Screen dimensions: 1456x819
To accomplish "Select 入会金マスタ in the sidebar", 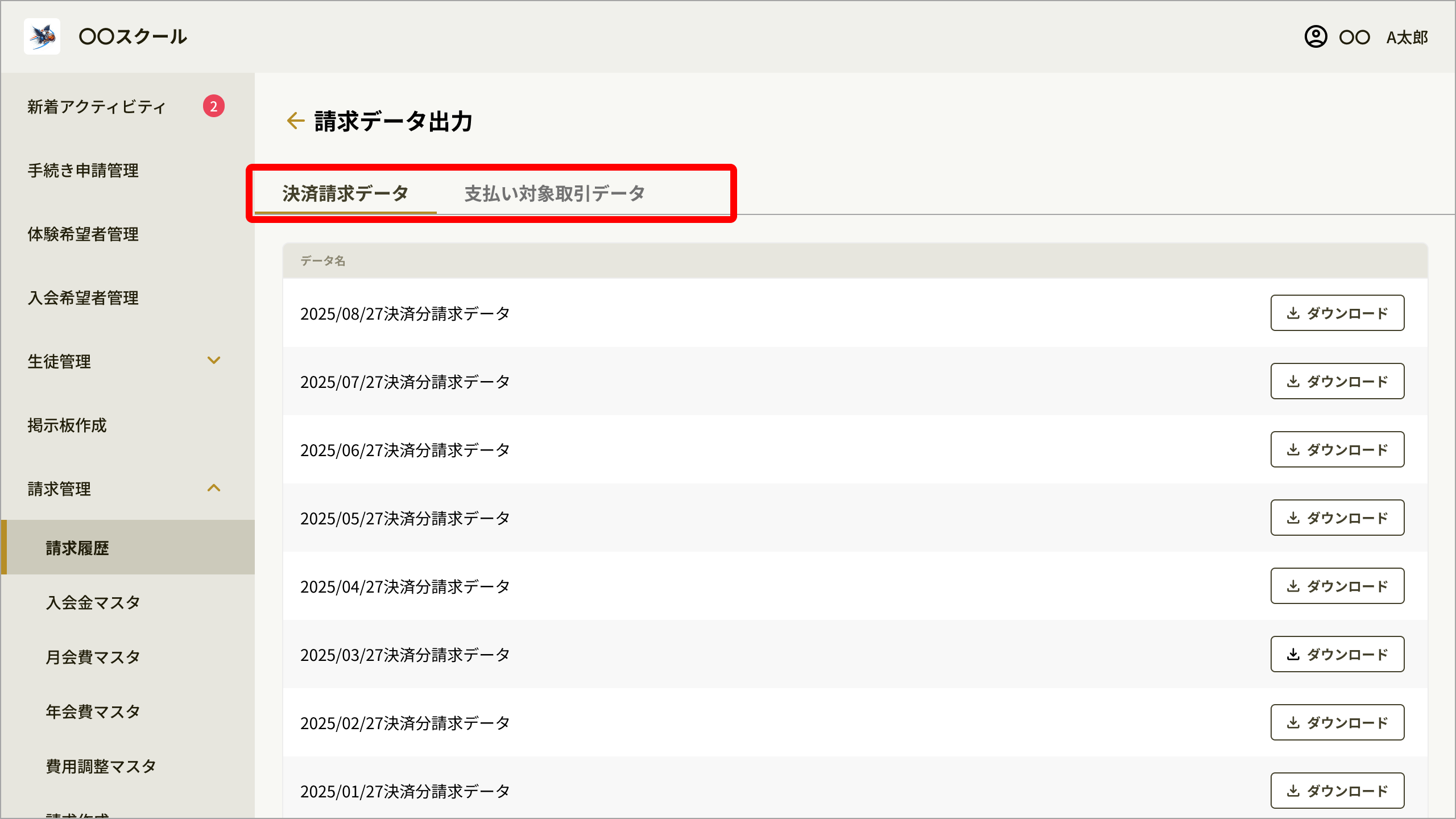I will [x=93, y=602].
